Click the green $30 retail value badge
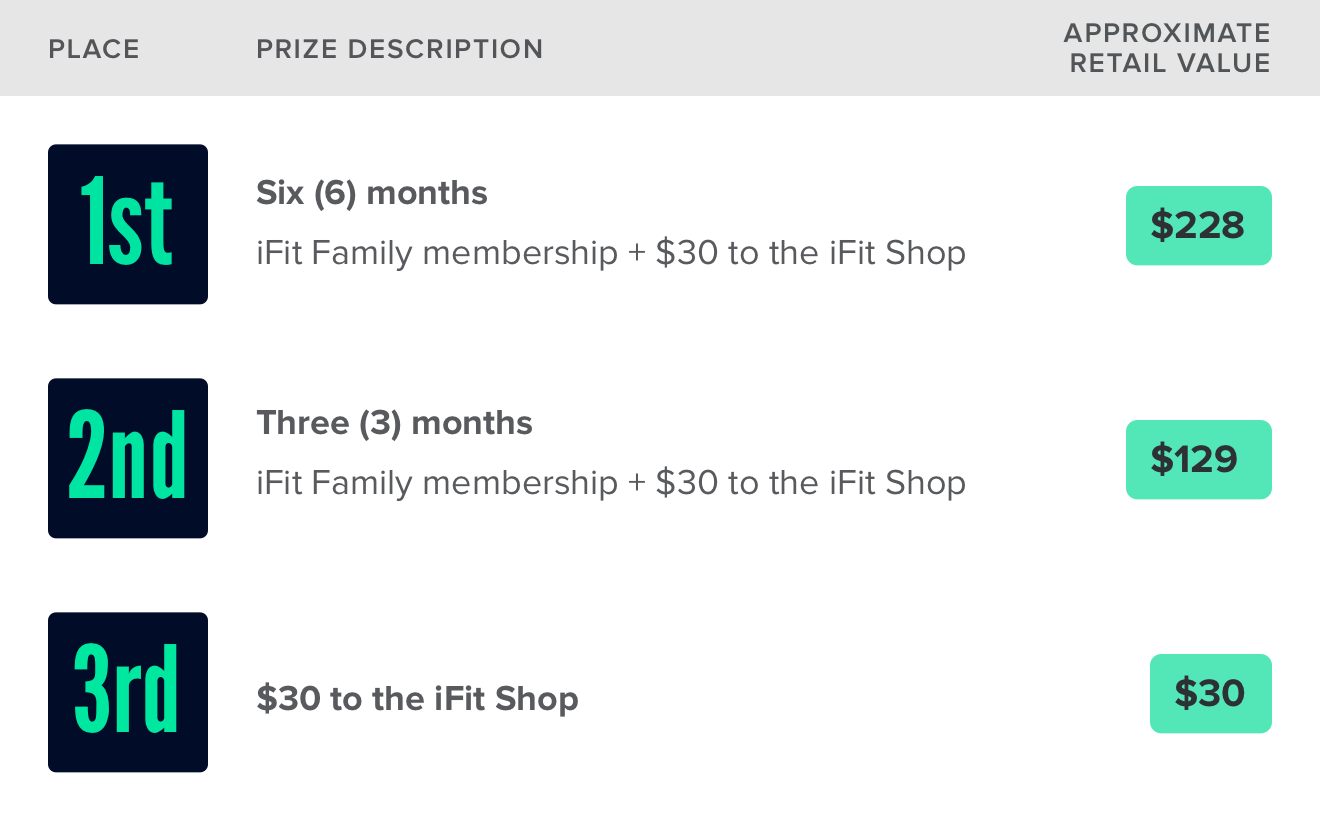Image resolution: width=1320 pixels, height=822 pixels. tap(1210, 694)
